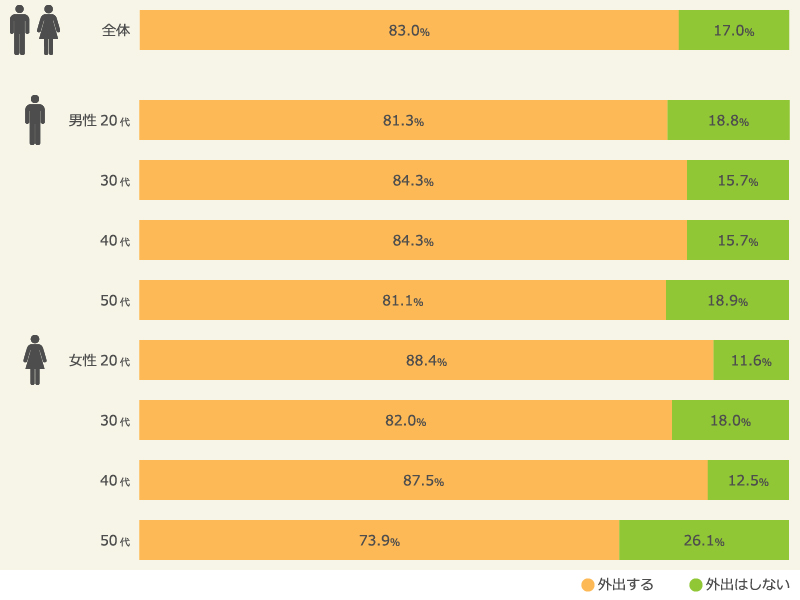Select the woman icon next to 女性 20代
This screenshot has height=600, width=800.
35,360
